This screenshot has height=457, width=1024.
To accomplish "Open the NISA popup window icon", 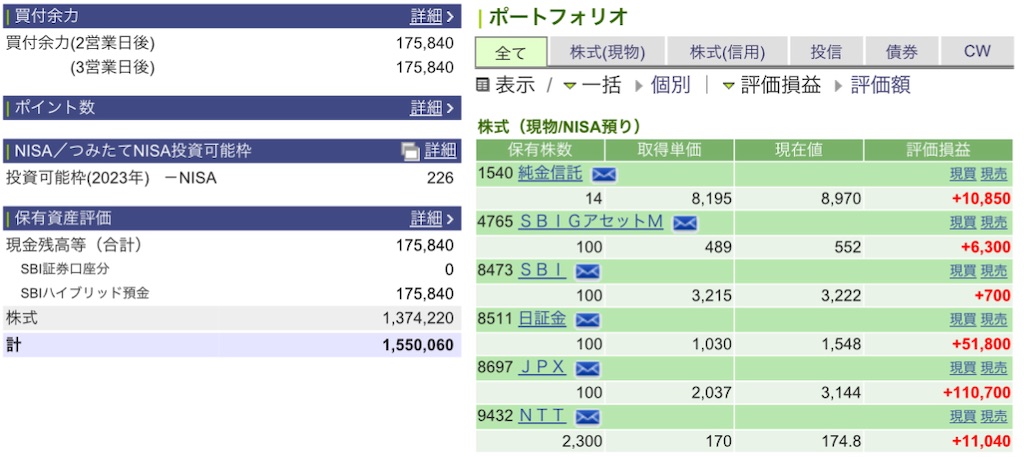I will [x=410, y=151].
